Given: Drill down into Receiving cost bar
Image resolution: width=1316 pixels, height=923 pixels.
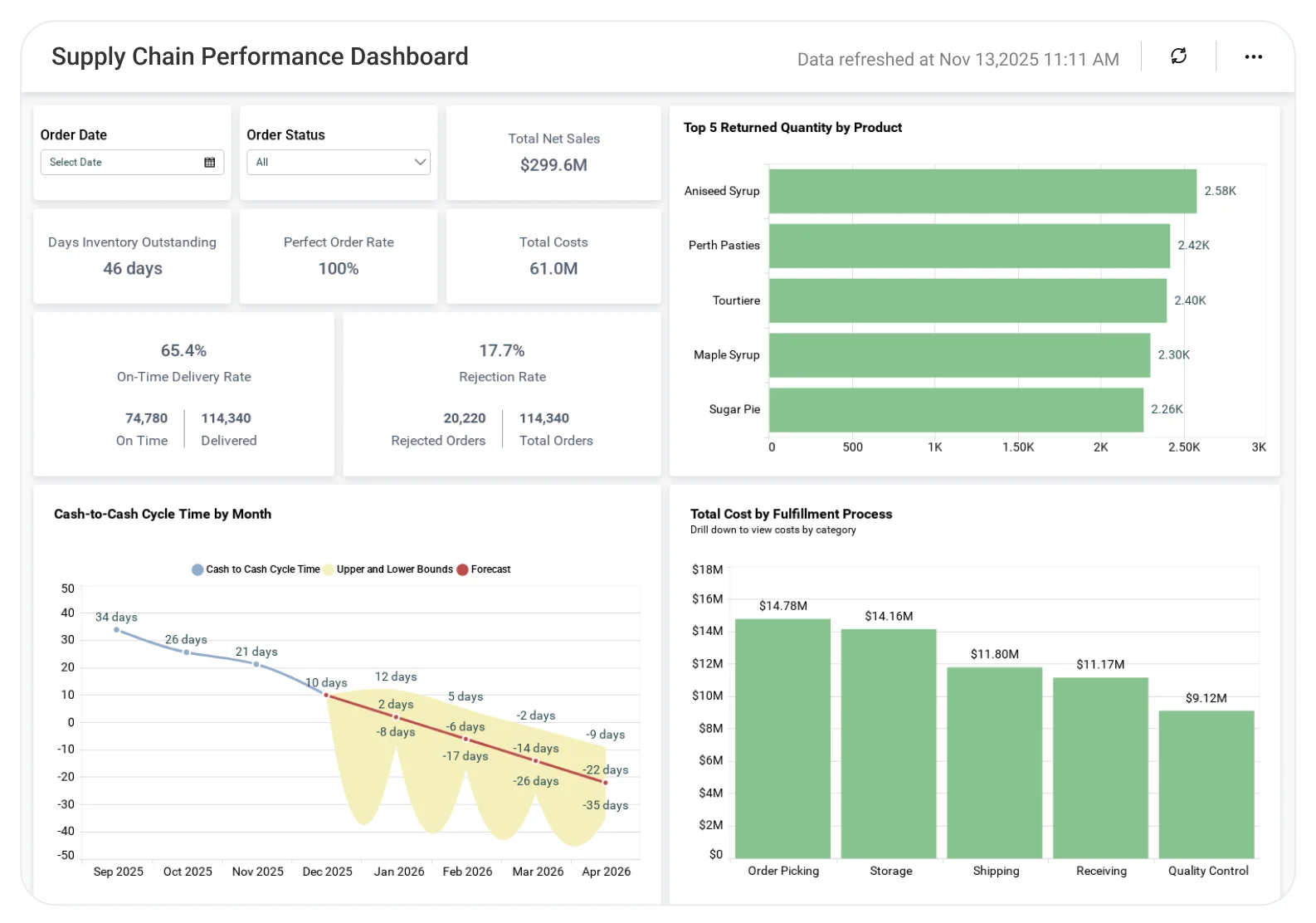Looking at the screenshot, I should pyautogui.click(x=1100, y=768).
